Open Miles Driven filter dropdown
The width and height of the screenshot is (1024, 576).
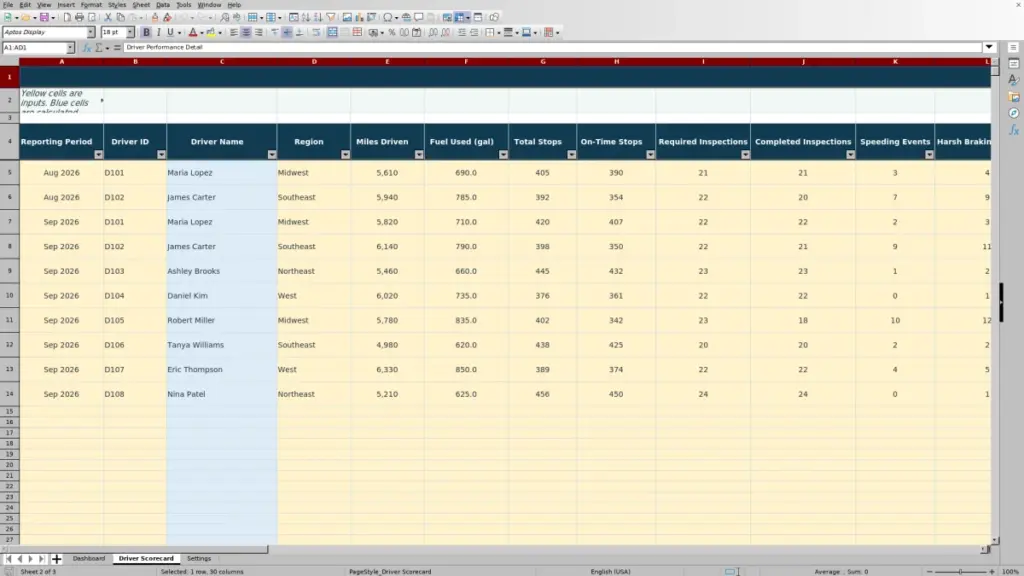coord(419,155)
